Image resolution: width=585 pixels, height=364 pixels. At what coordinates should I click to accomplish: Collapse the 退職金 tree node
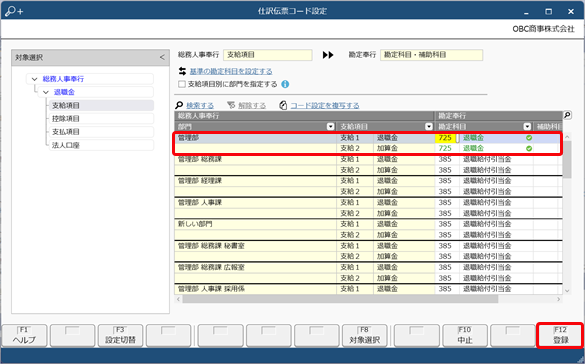click(46, 92)
